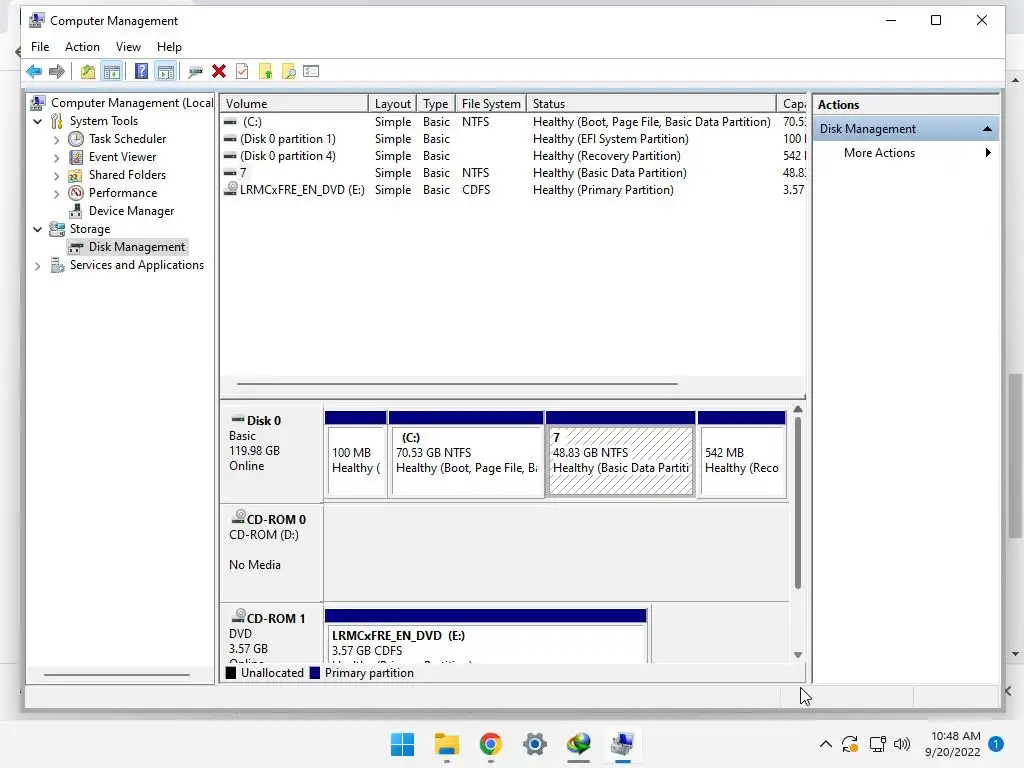
Task: Click the (C:) 70.53 GB partition block
Action: click(x=466, y=461)
